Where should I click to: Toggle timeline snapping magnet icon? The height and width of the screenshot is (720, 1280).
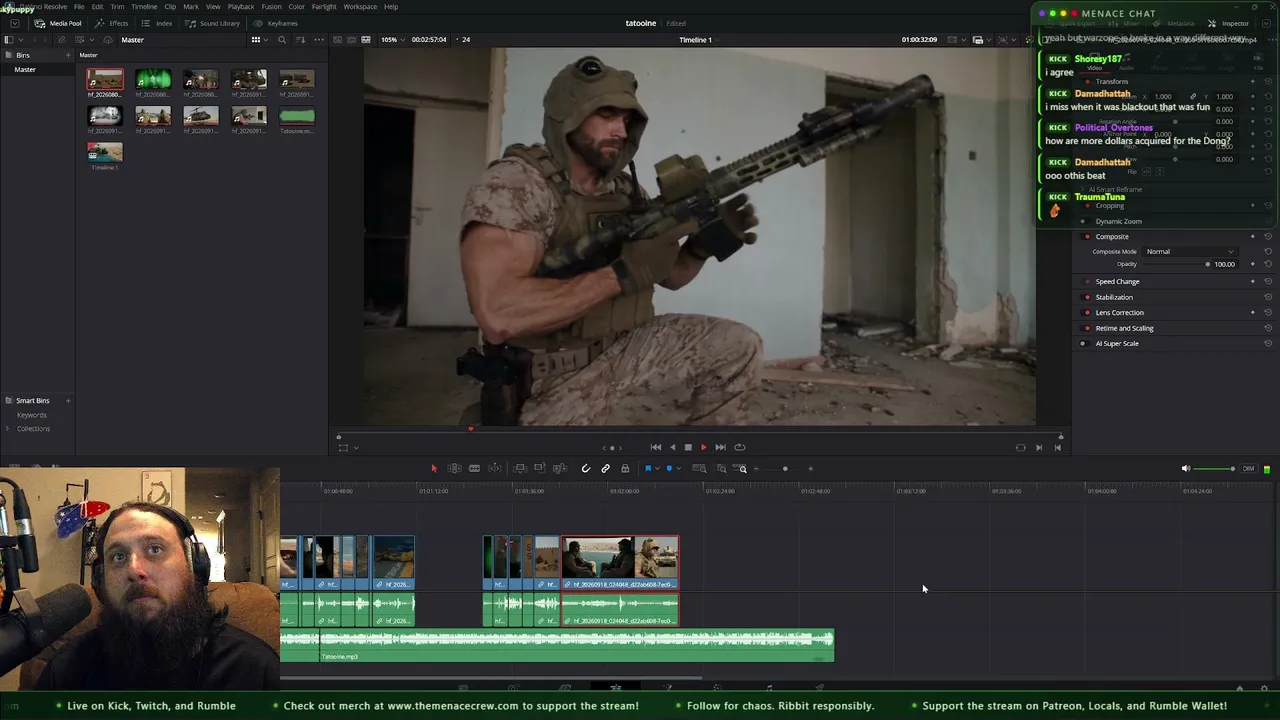tap(586, 468)
